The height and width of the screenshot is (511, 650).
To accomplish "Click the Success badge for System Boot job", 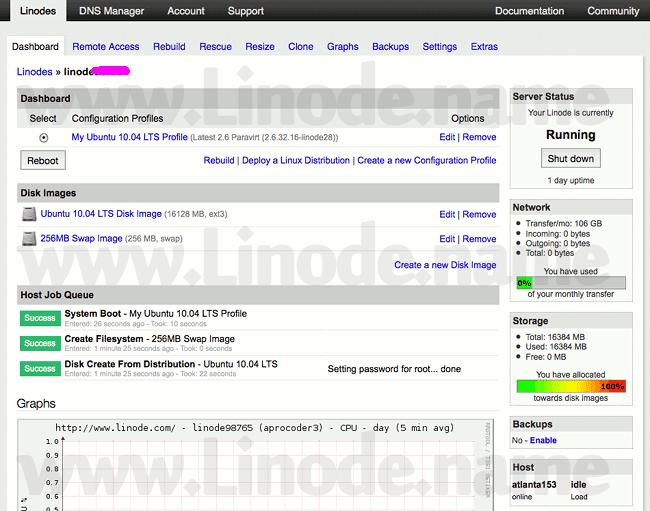I will coord(40,318).
